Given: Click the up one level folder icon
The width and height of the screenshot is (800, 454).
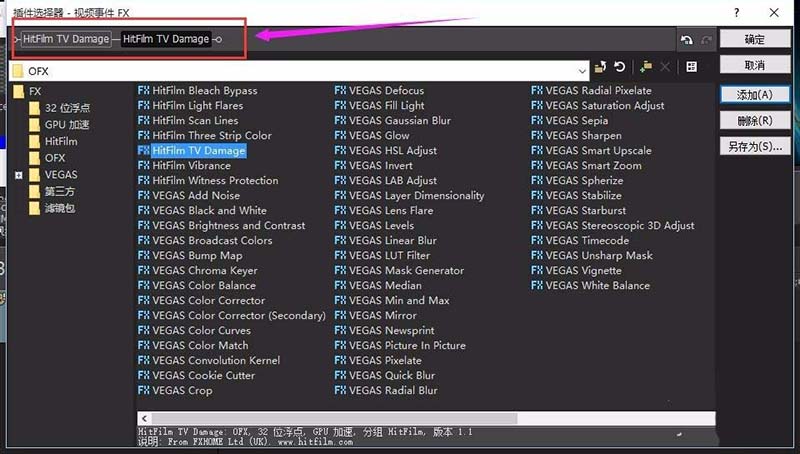Looking at the screenshot, I should (600, 67).
